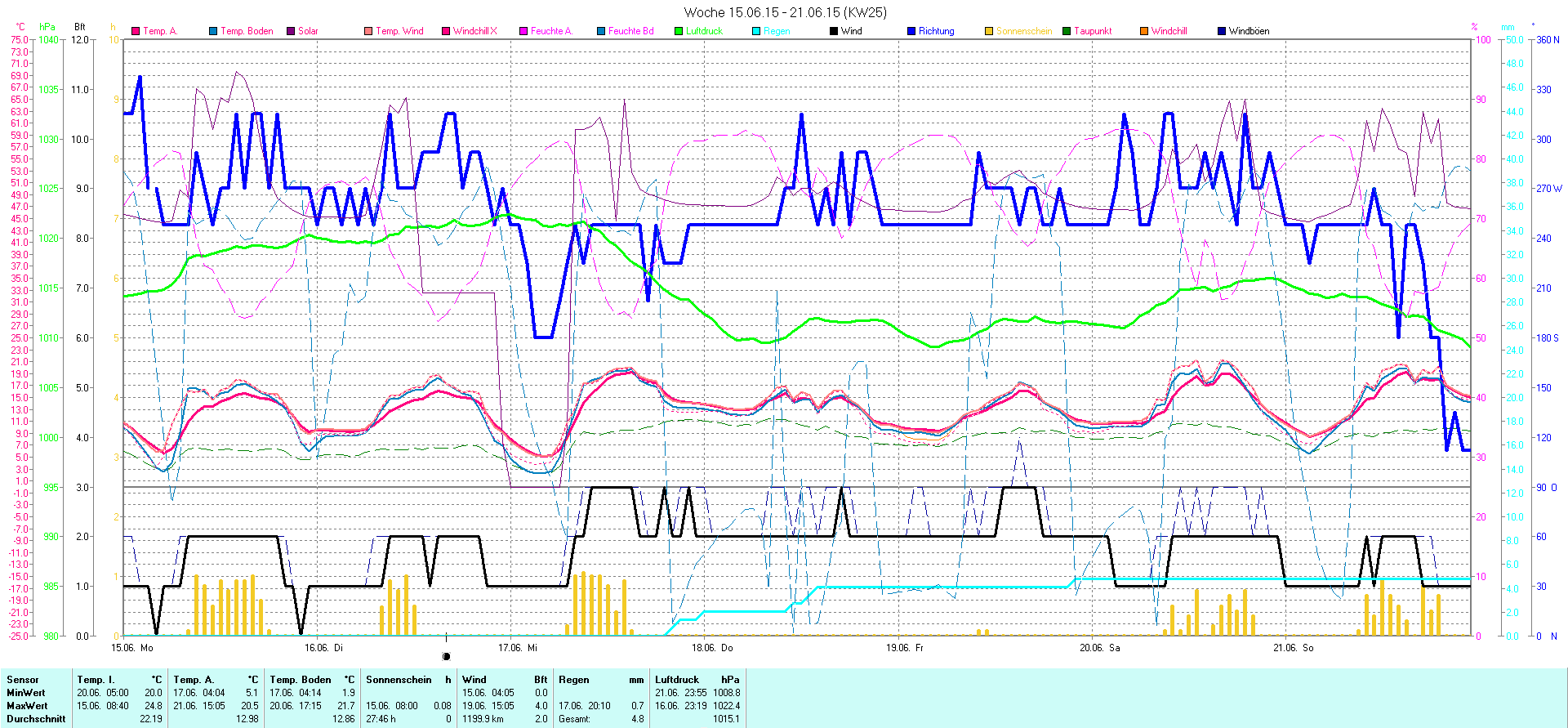Click the Luftdruck hPa column header in table

point(697,680)
